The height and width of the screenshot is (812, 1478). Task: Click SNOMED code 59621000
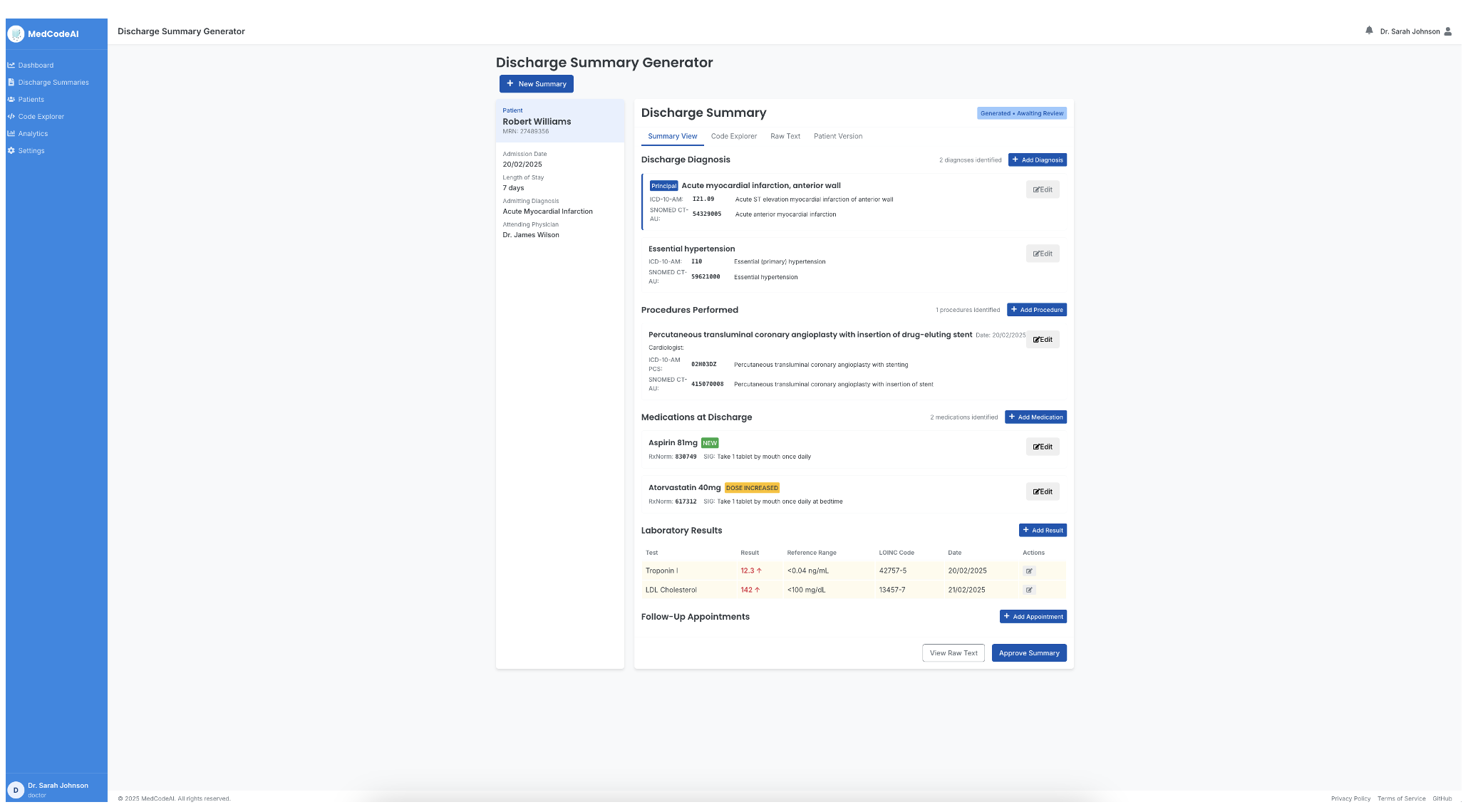[706, 277]
